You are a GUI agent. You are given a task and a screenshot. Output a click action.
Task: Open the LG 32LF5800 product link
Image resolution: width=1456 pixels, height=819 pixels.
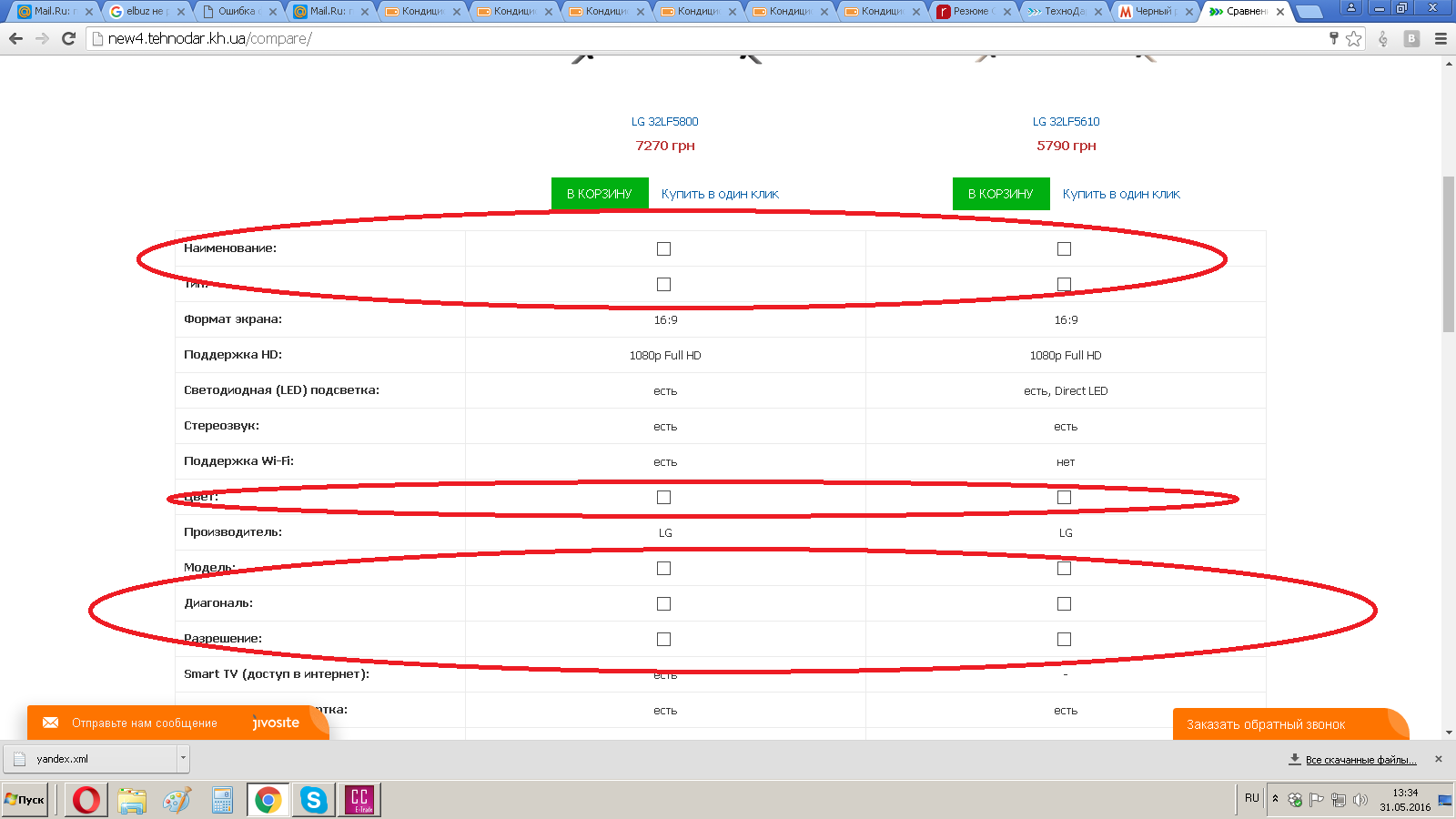pyautogui.click(x=665, y=122)
